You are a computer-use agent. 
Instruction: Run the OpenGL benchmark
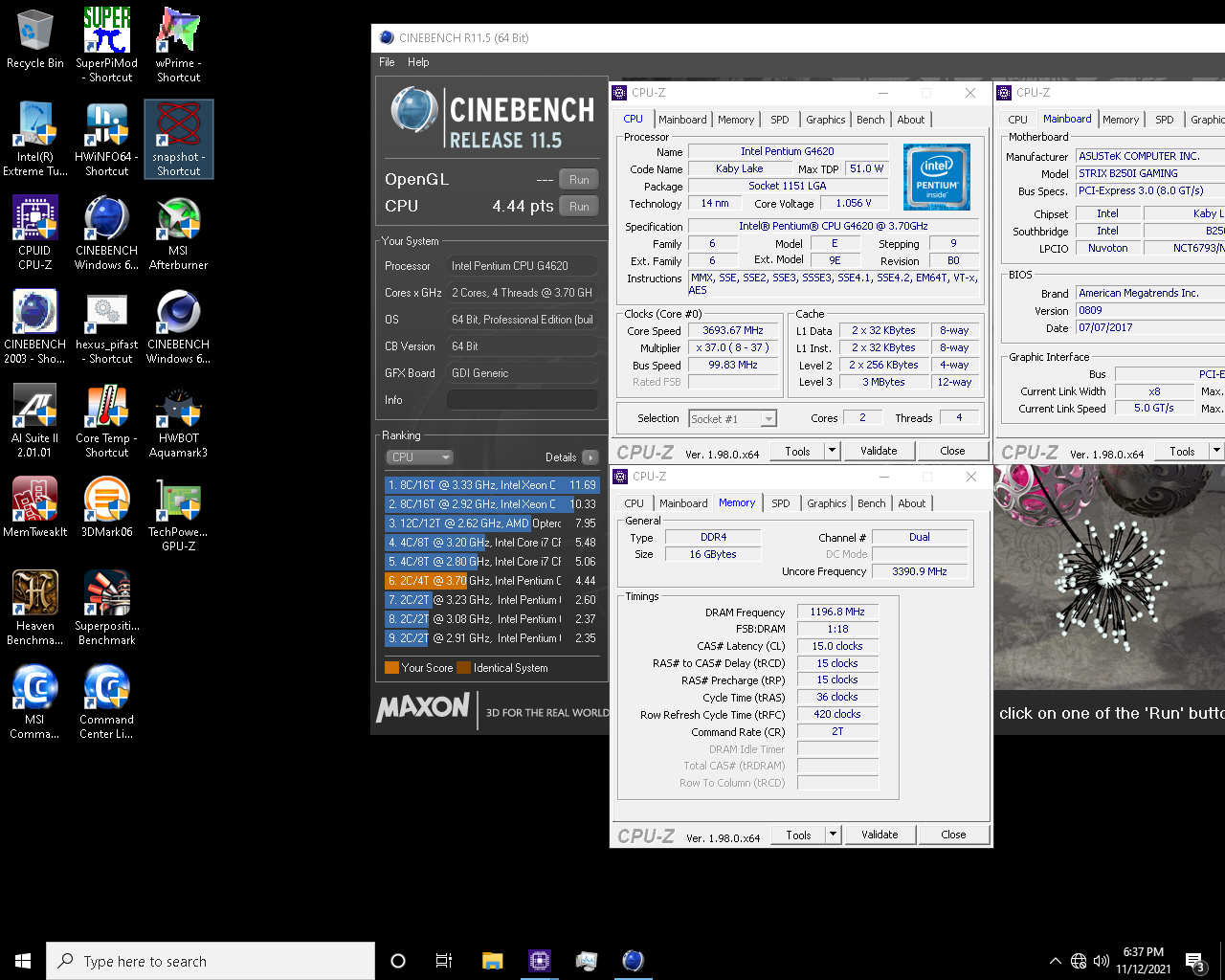(x=579, y=179)
